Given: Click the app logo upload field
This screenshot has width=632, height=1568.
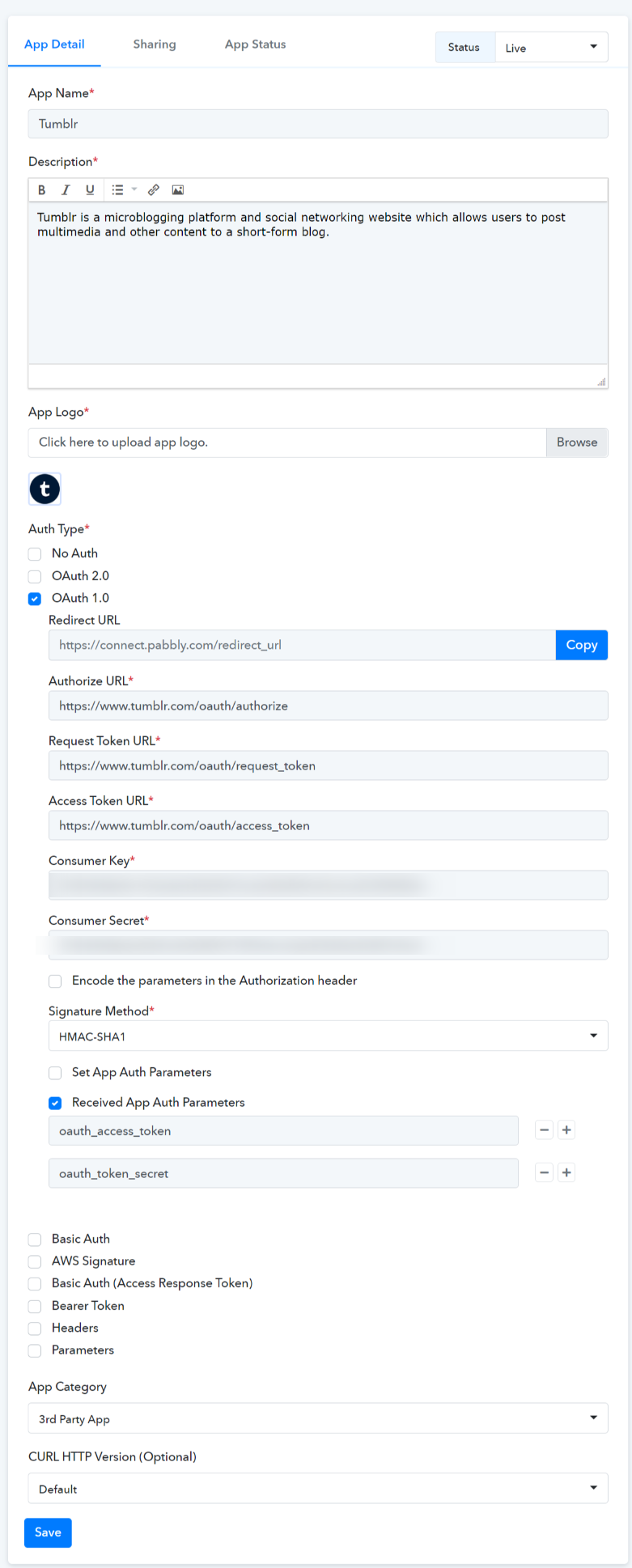Looking at the screenshot, I should point(287,443).
